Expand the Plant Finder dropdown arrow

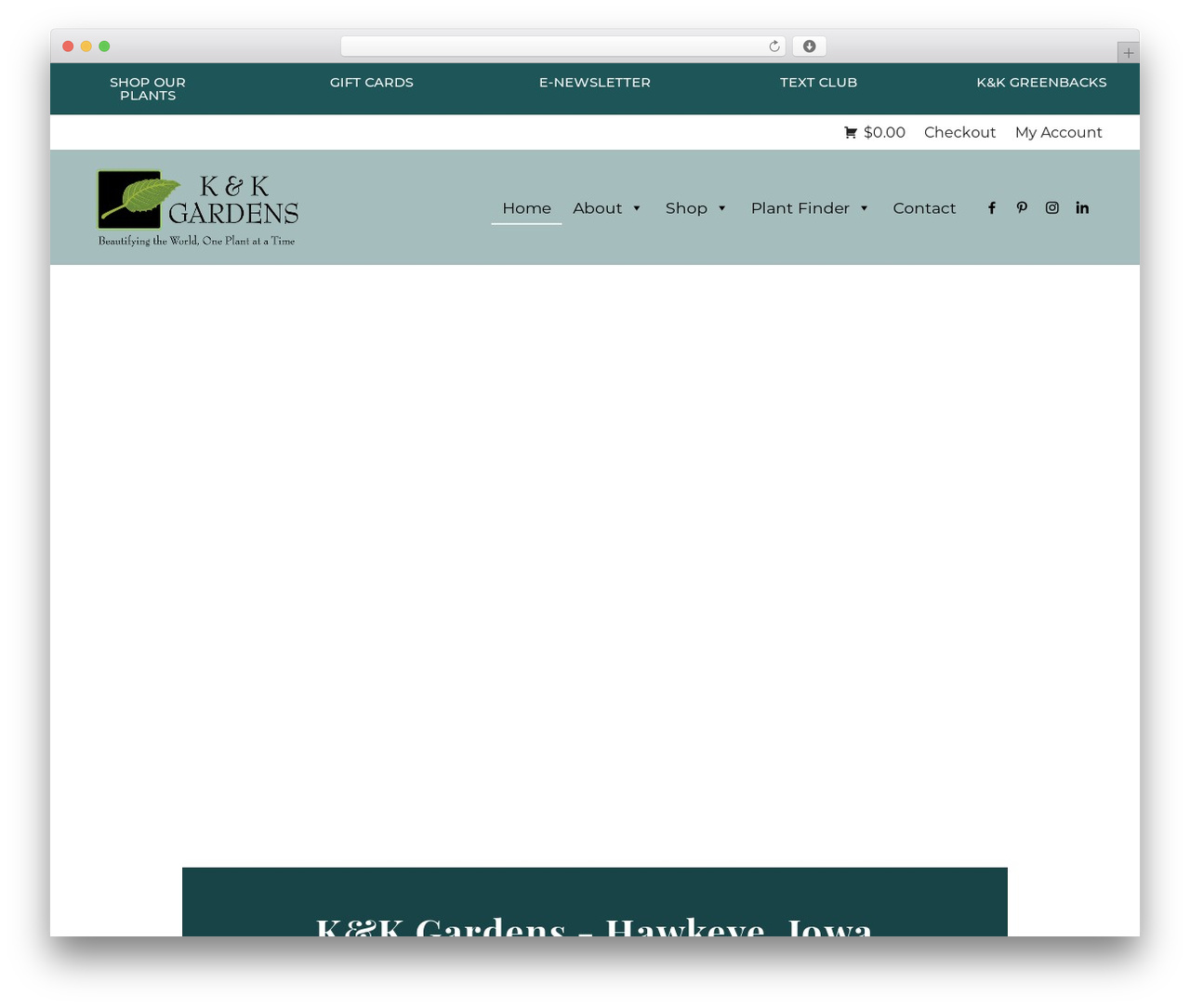(865, 208)
